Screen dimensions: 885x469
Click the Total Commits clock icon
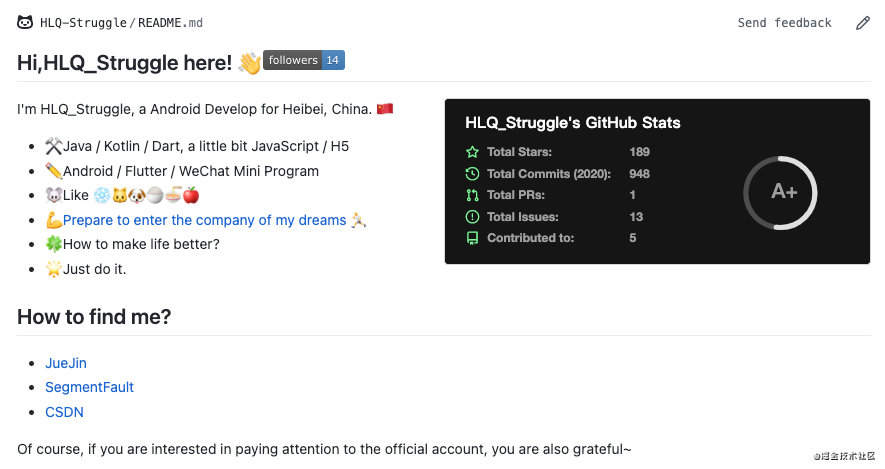tap(473, 174)
